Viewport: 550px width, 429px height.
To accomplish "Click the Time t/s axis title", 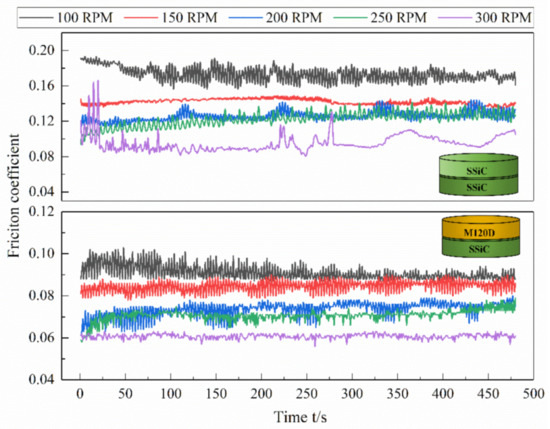I will 300,417.
